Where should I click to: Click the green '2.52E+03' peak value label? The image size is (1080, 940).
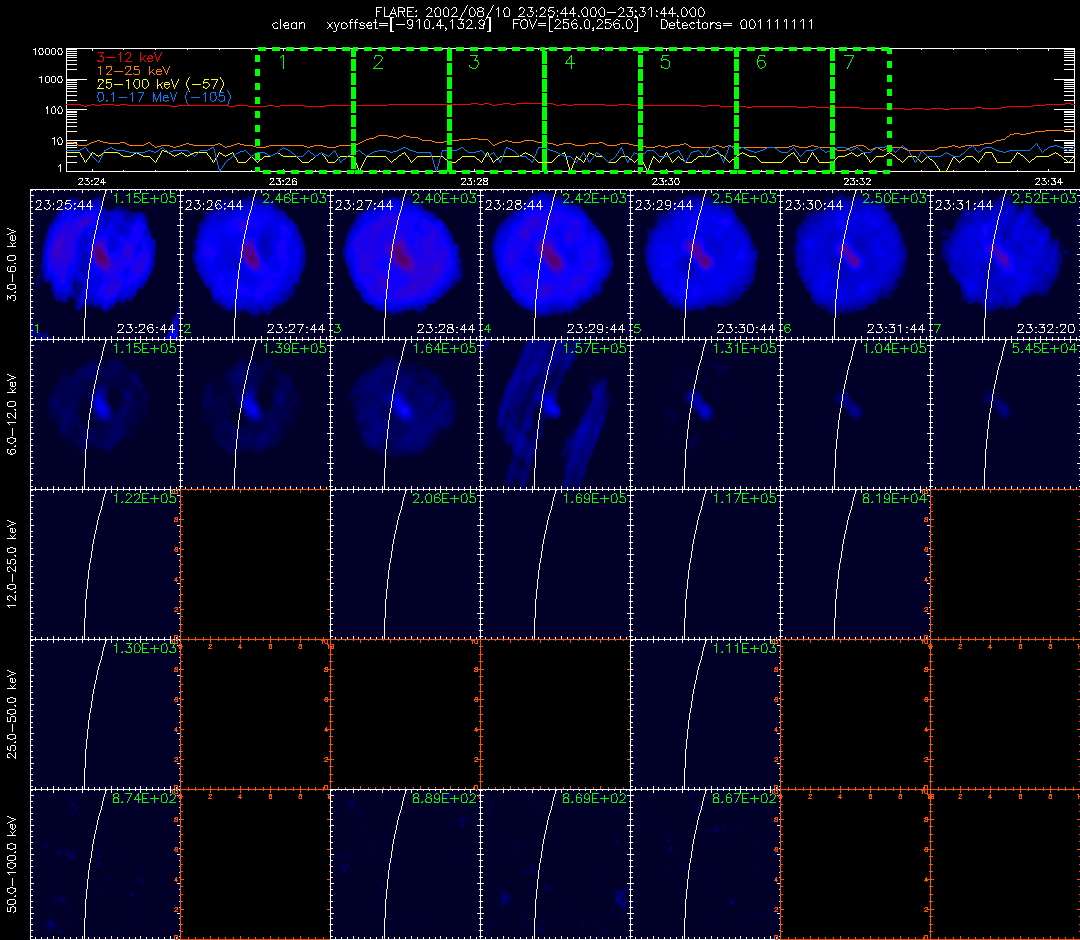pyautogui.click(x=1043, y=198)
